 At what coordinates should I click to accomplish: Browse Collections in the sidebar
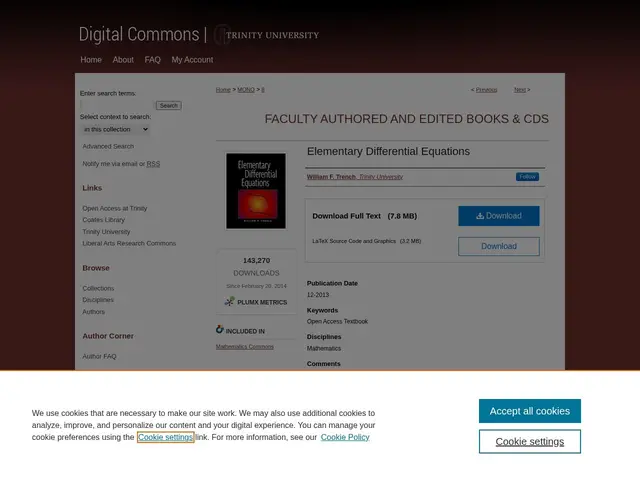(98, 288)
